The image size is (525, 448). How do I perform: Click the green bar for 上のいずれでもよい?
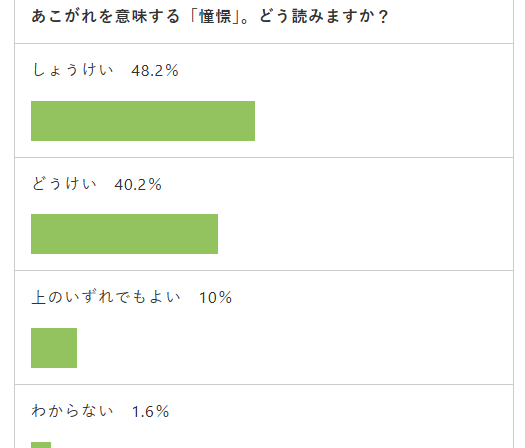pos(54,348)
